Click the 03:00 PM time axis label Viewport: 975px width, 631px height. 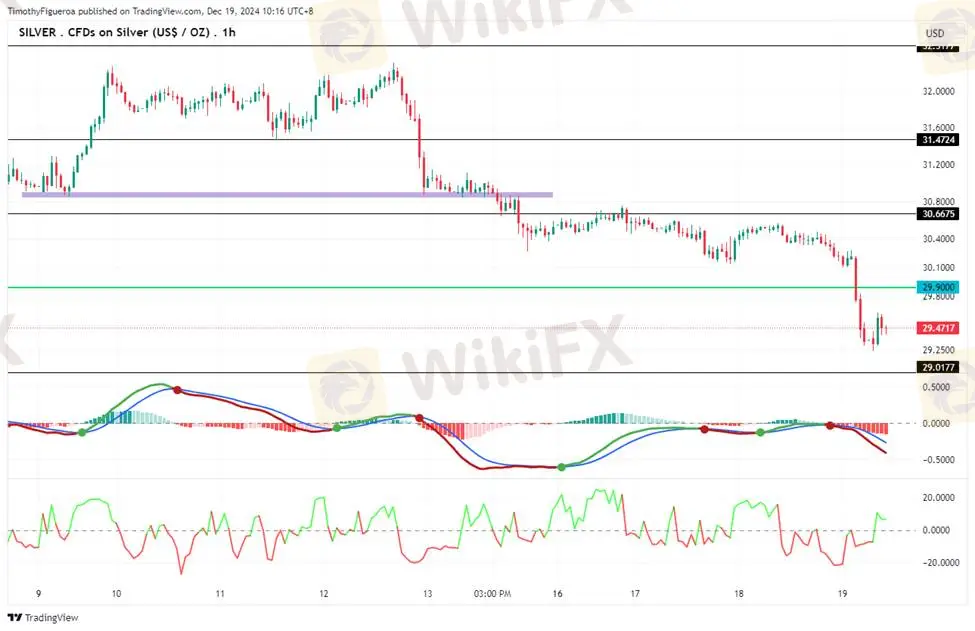[x=492, y=594]
